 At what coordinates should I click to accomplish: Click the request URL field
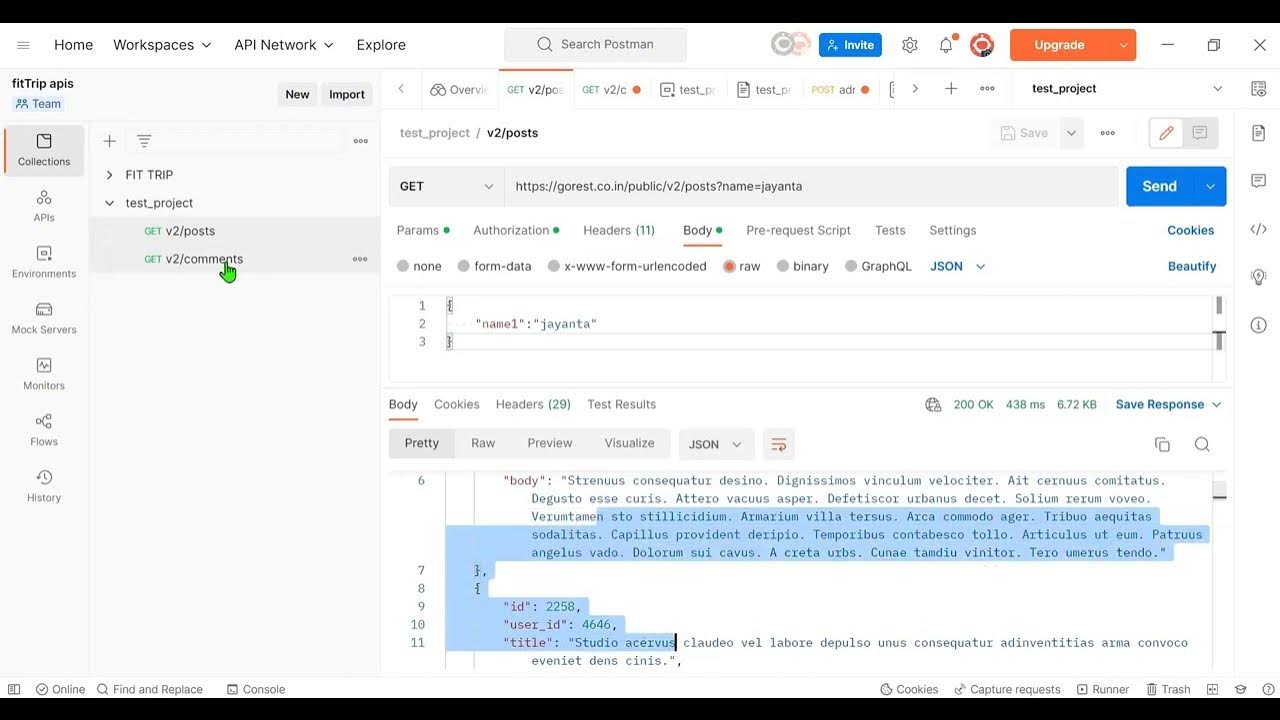(811, 186)
